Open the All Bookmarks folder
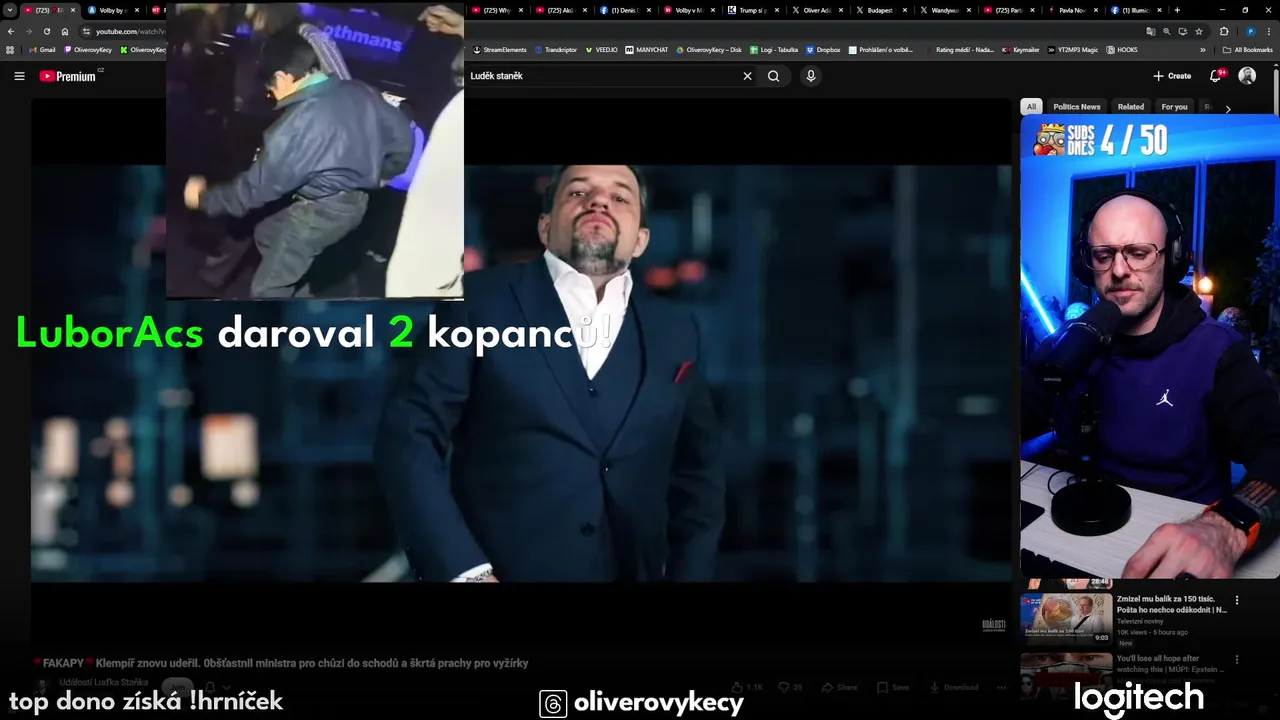This screenshot has height=720, width=1280. click(x=1248, y=50)
